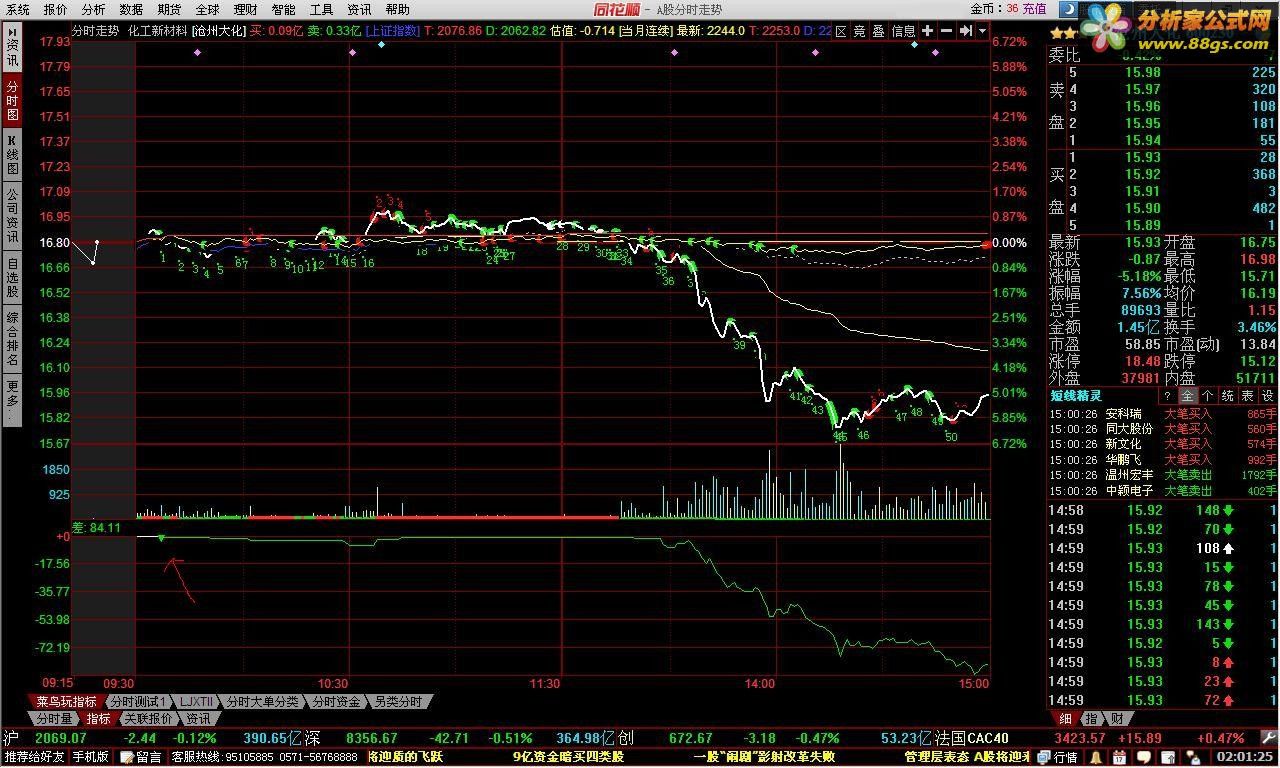1280x768 pixels.
Task: Toggle the moon night-mode icon
Action: [1069, 9]
